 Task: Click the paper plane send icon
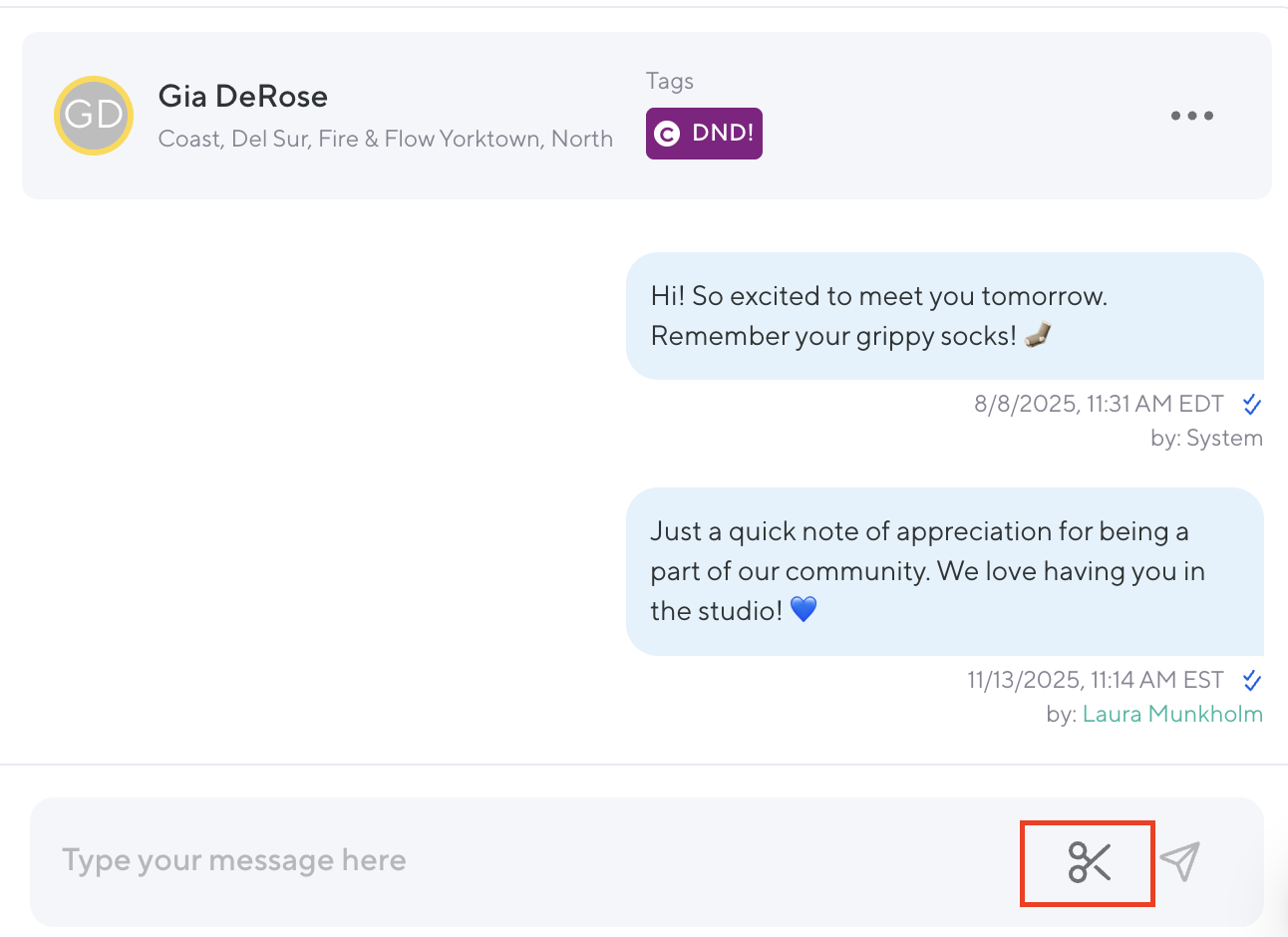coord(1180,862)
